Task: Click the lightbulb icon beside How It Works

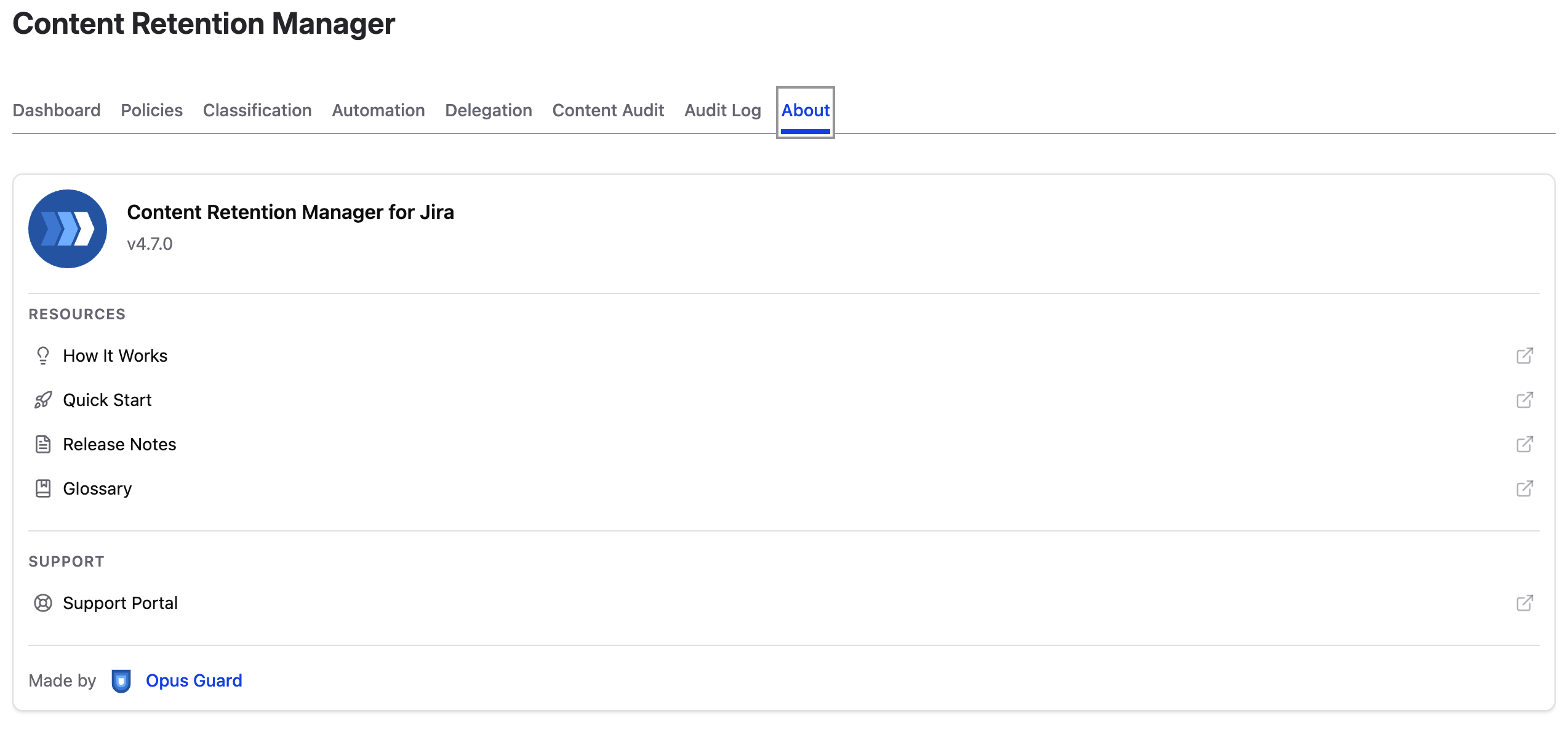Action: pos(43,356)
